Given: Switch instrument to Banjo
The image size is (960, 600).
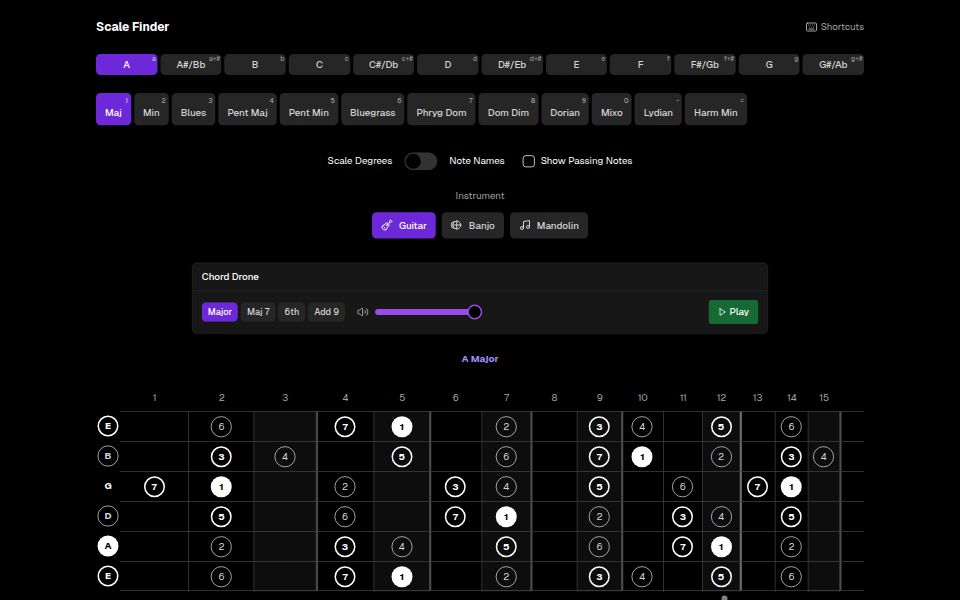Looking at the screenshot, I should click(x=475, y=225).
